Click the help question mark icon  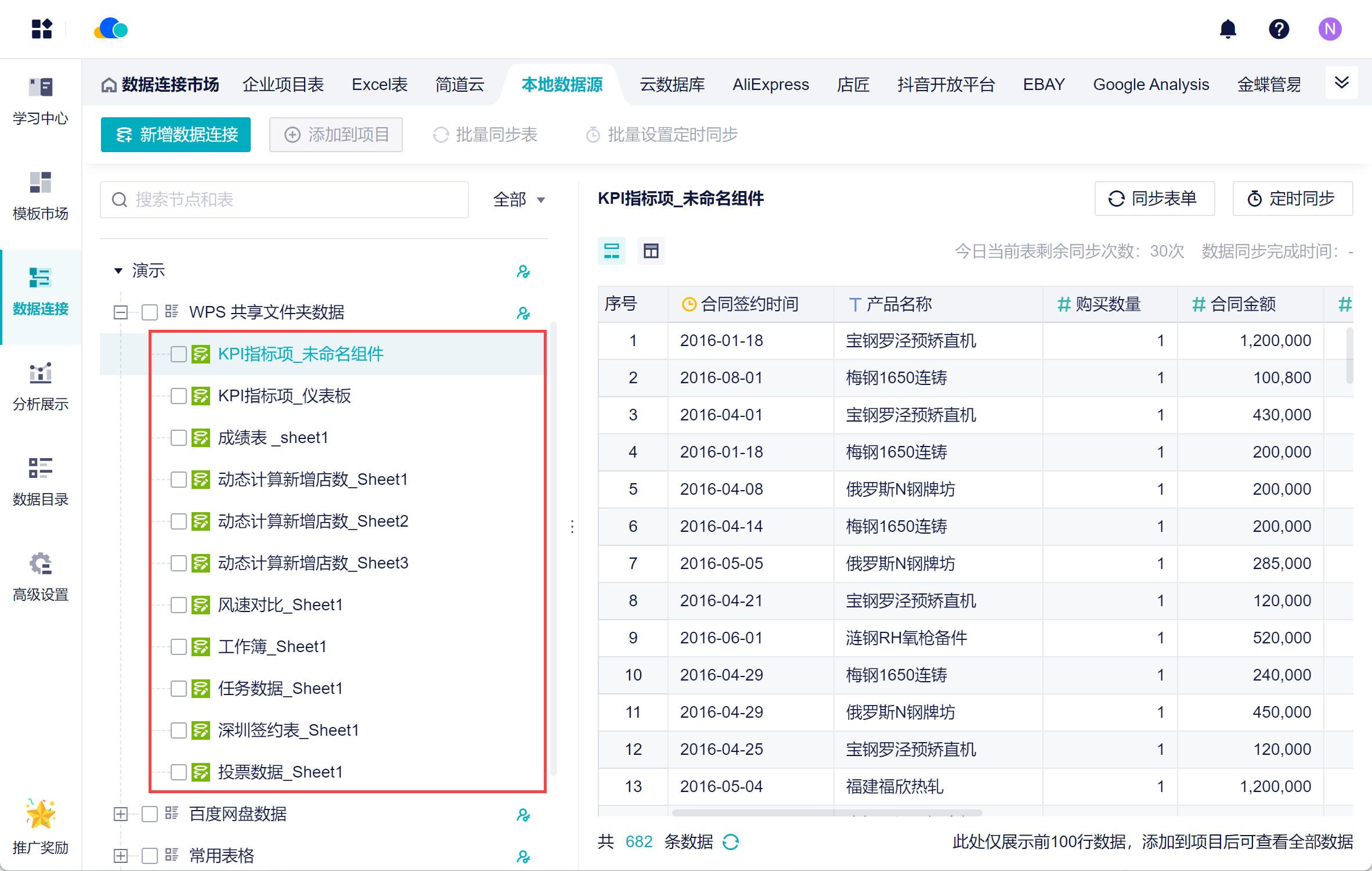point(1279,29)
